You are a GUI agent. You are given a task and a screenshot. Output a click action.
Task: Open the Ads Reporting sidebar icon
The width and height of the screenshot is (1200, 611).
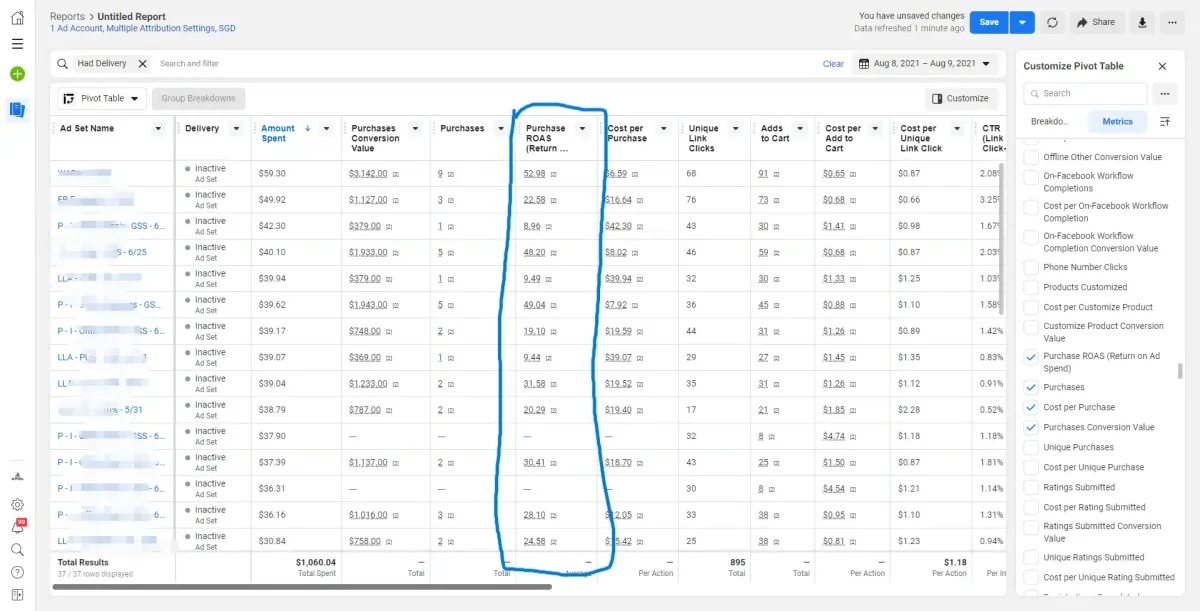[17, 110]
